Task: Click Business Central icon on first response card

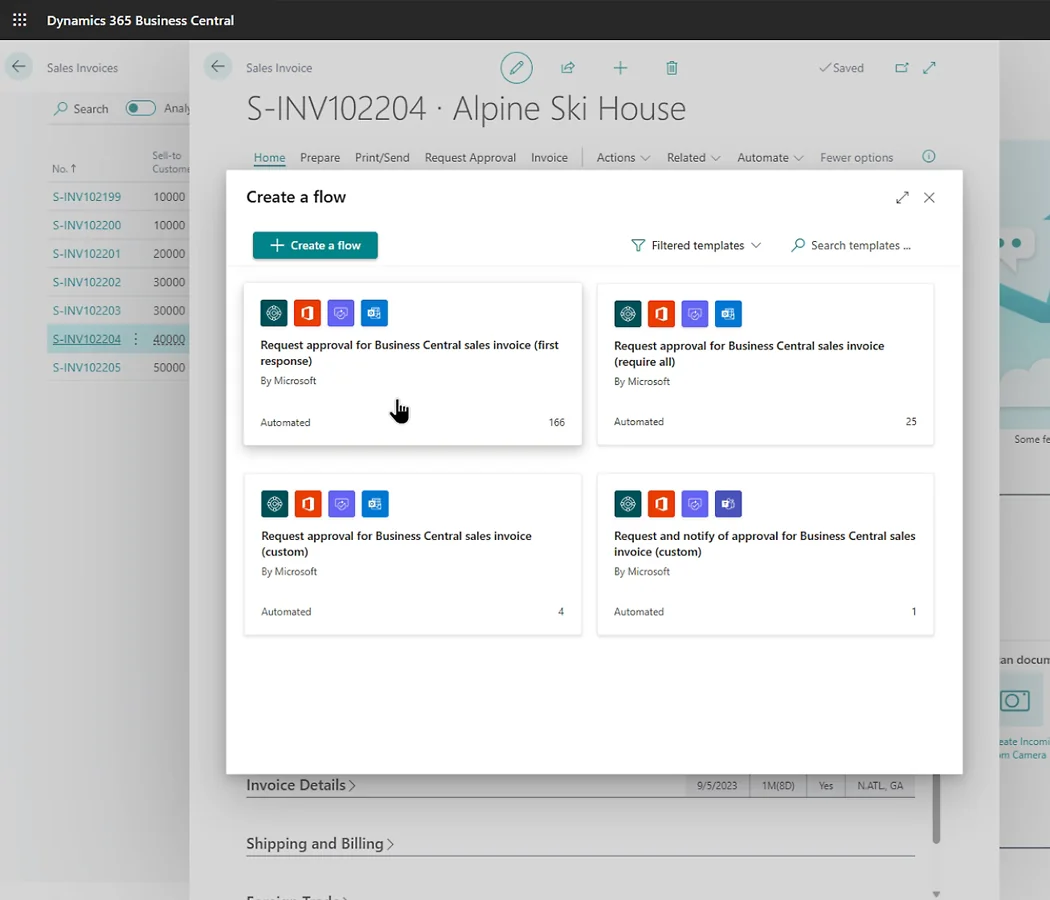Action: tap(274, 313)
